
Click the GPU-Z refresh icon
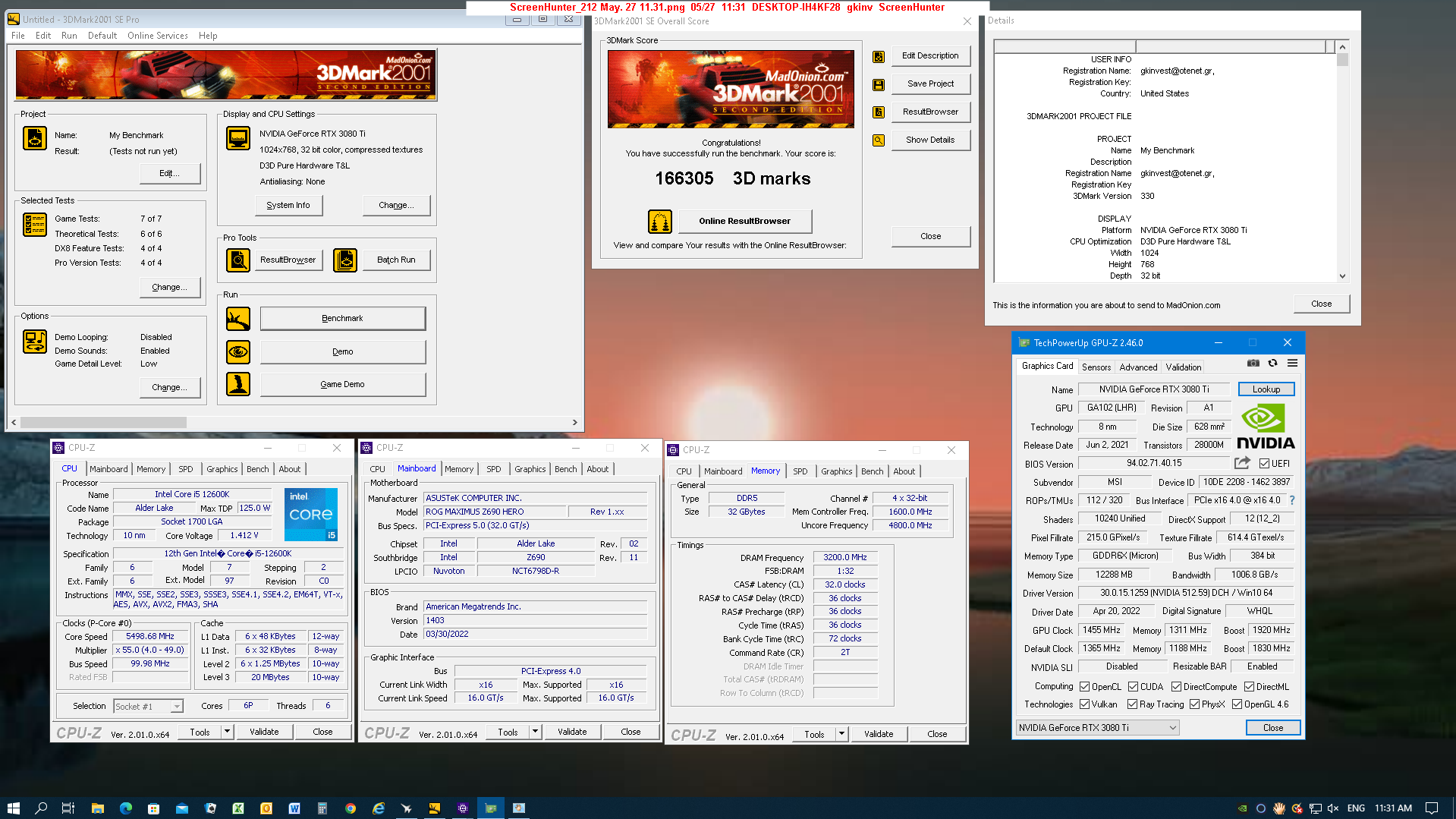point(1273,364)
